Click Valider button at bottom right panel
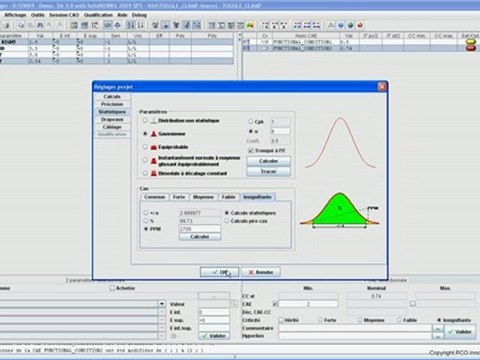This screenshot has height=360, width=480. point(460,332)
